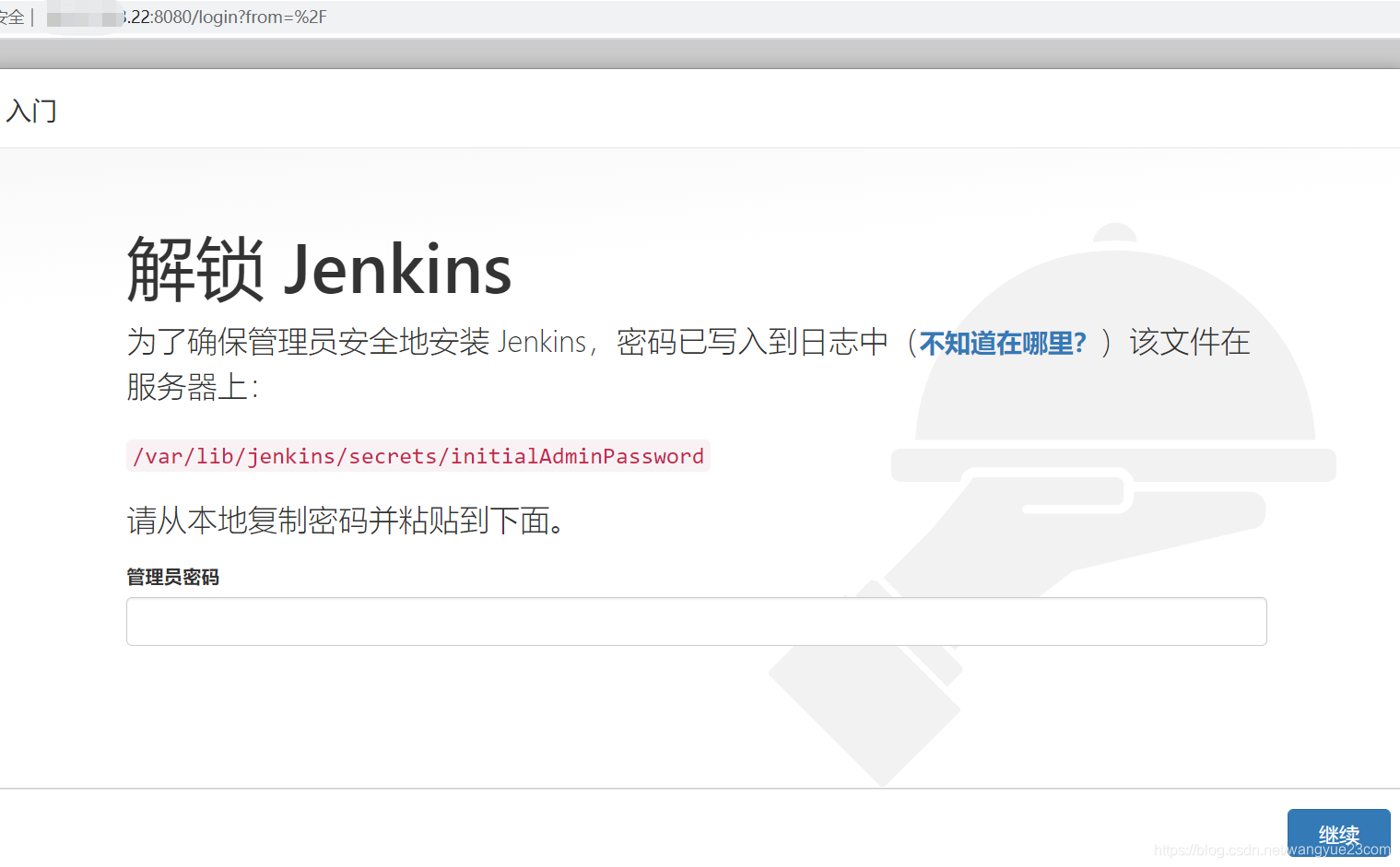The image size is (1400, 867).
Task: Click the 请从本地复制密码并粘贴到下面 instruction text
Action: tap(346, 521)
